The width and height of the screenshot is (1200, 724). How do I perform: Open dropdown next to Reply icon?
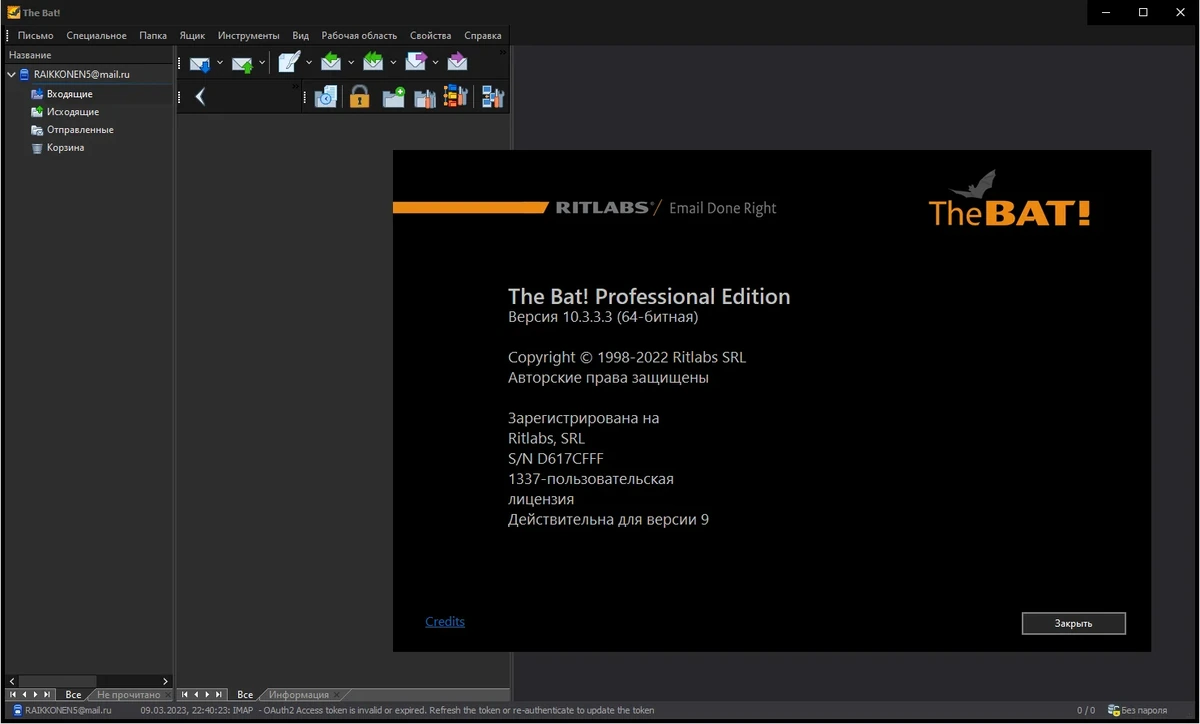(x=351, y=63)
